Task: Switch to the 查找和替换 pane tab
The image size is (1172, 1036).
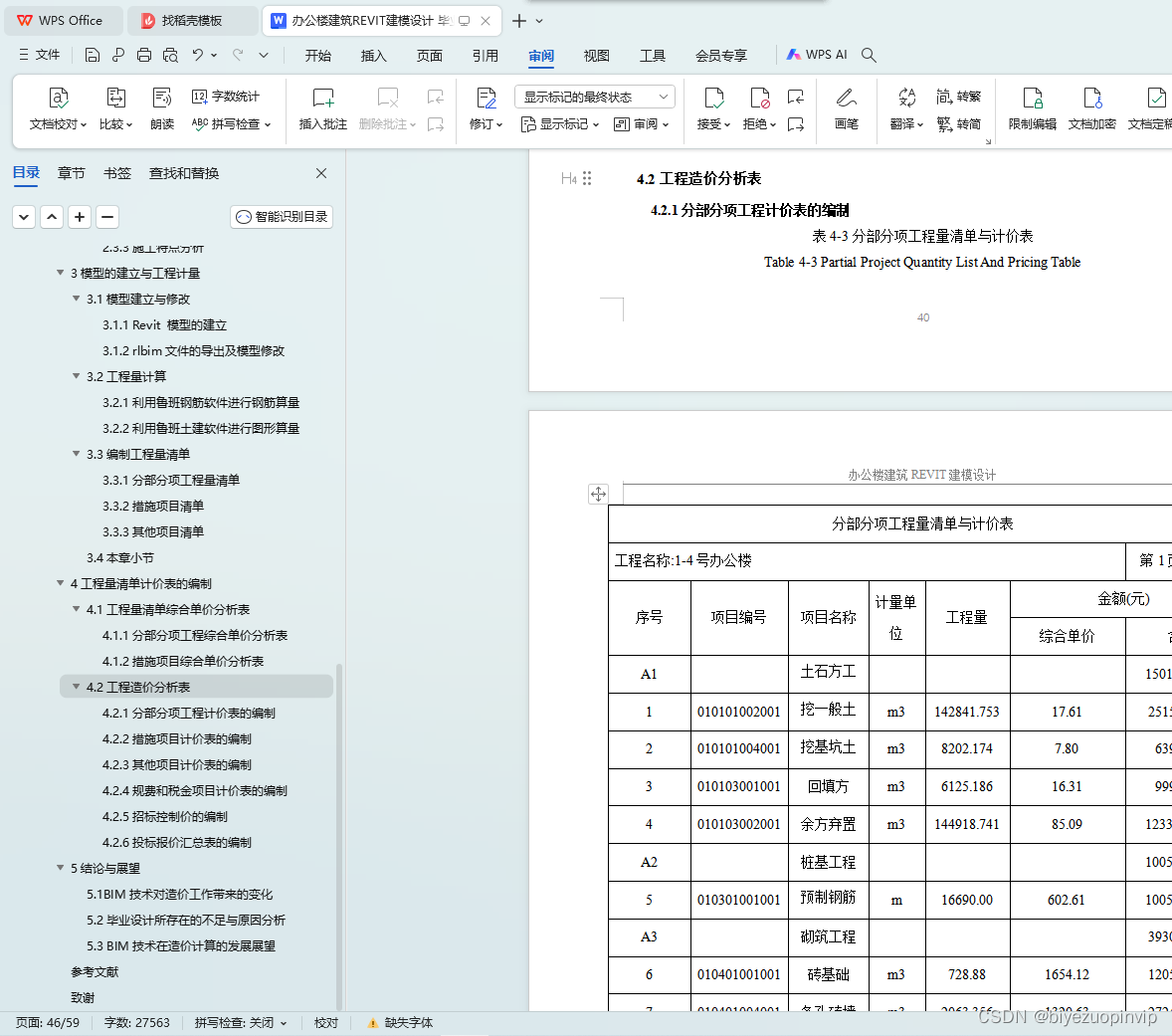Action: [184, 173]
